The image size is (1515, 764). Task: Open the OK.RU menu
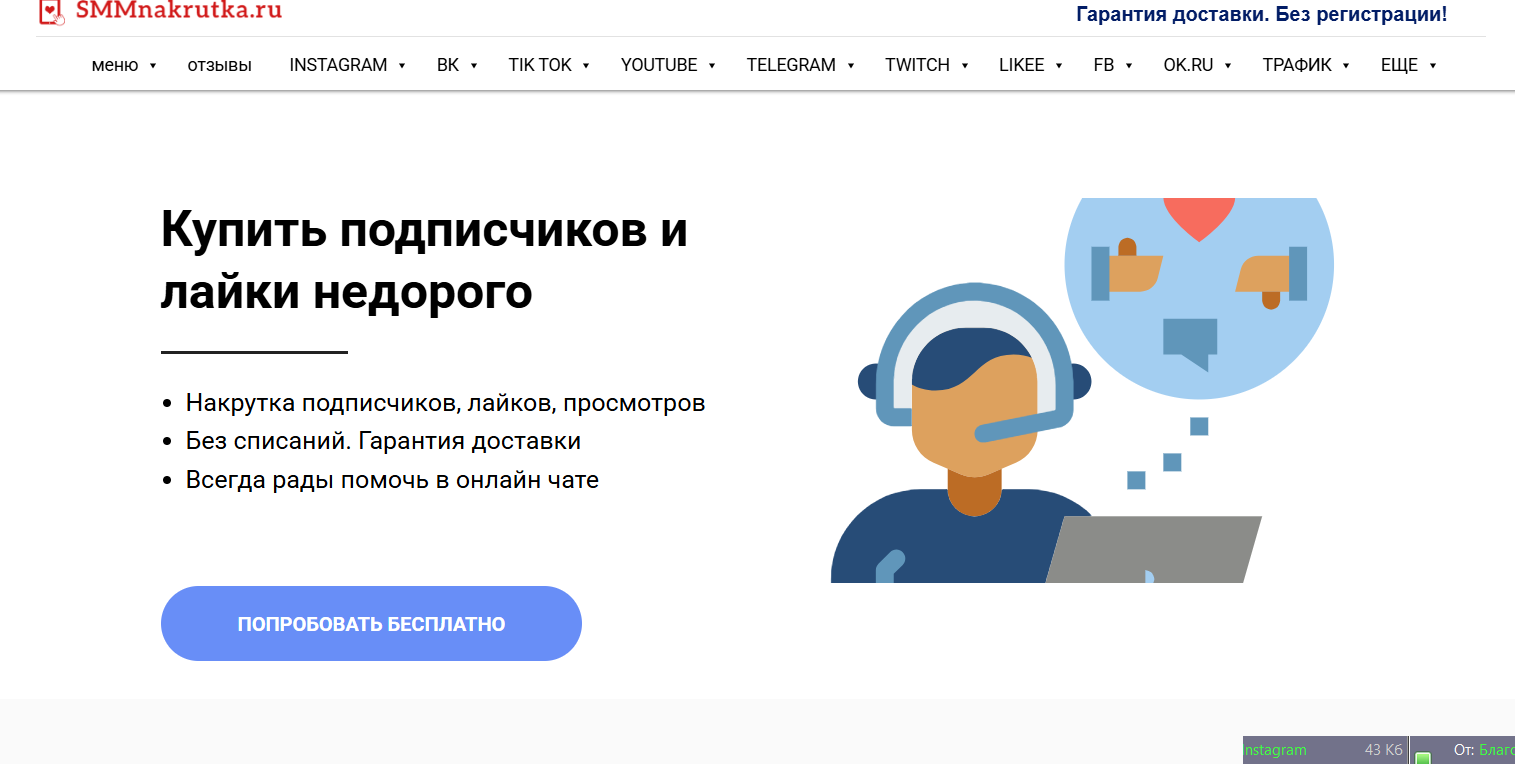coord(1197,65)
